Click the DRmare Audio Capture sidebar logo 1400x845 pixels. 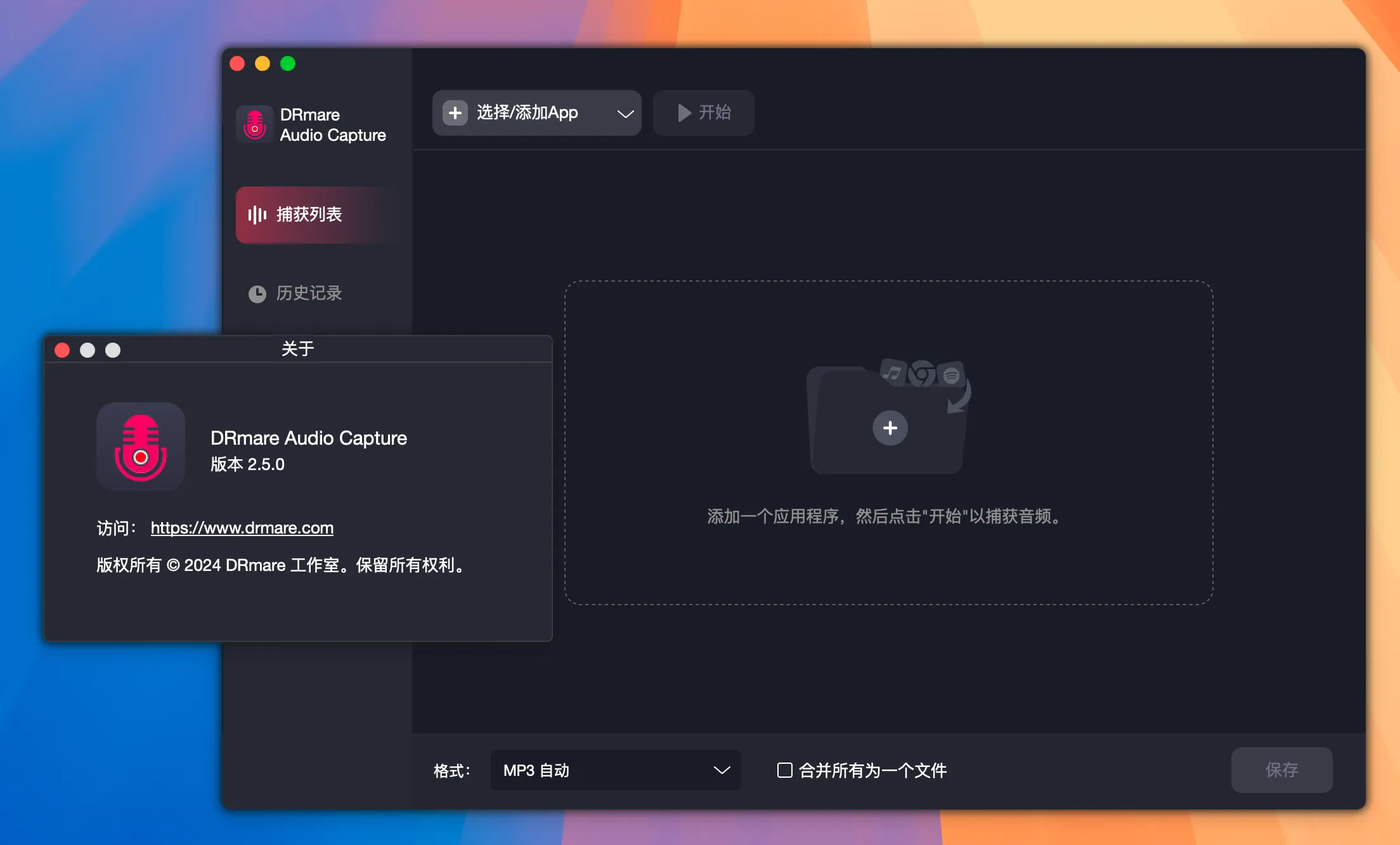click(255, 124)
